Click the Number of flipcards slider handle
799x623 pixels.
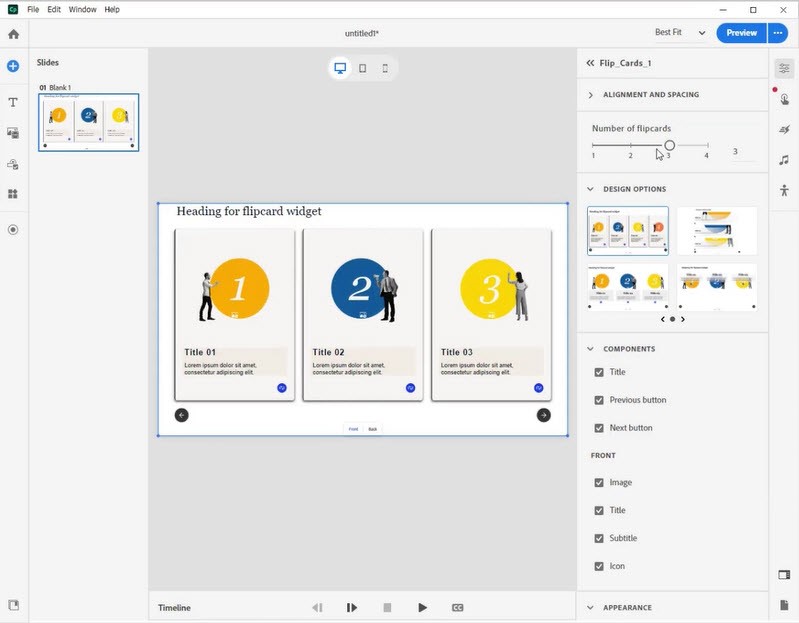tap(670, 146)
